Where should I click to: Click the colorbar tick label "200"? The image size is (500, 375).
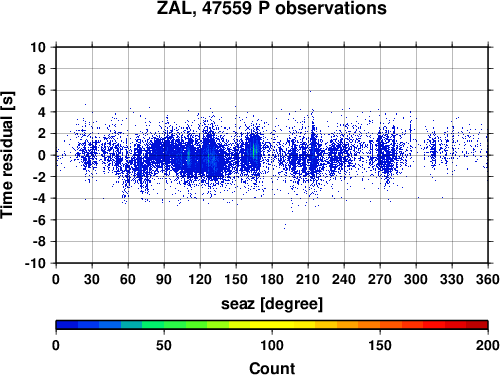488,346
